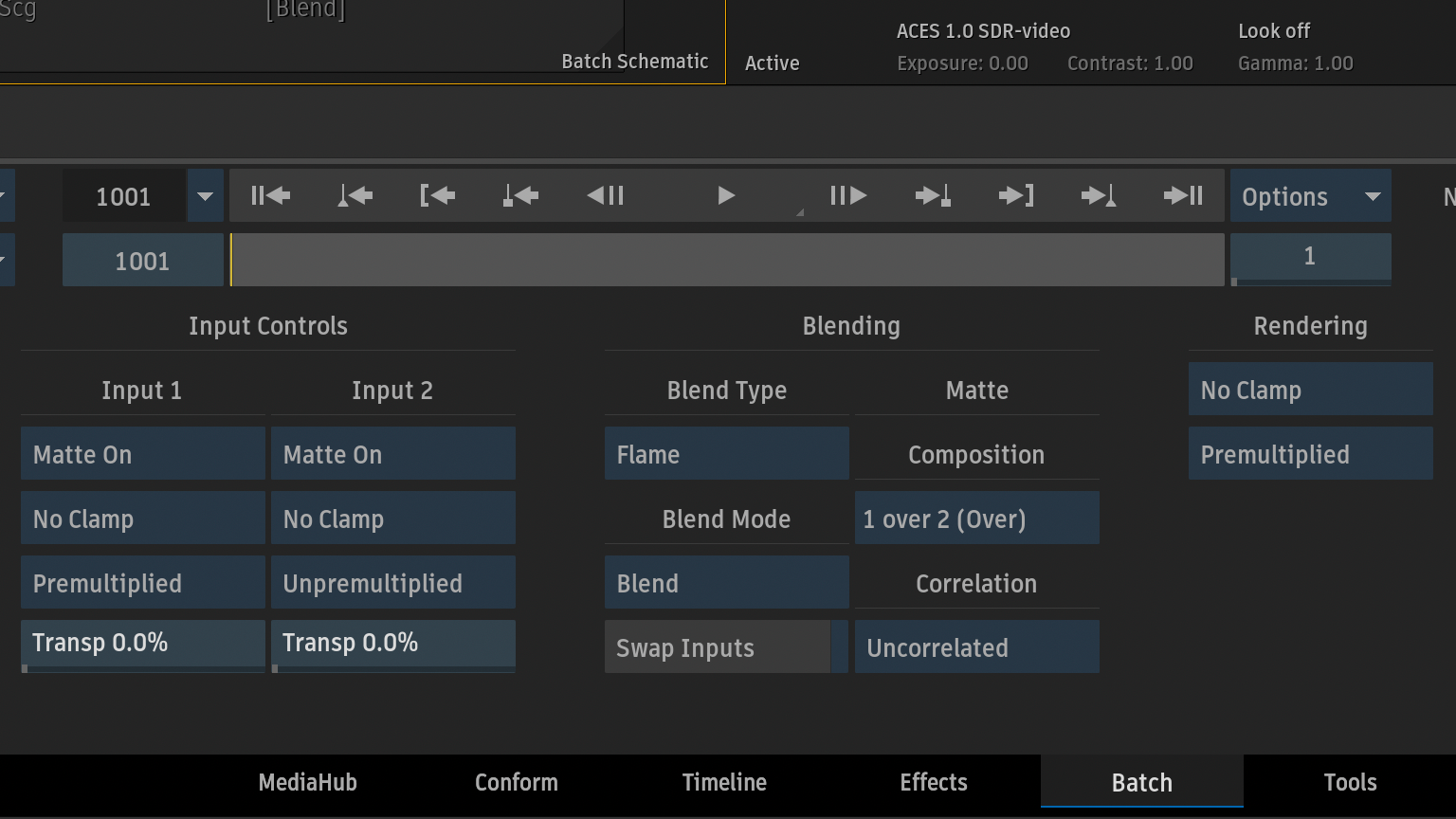Image resolution: width=1456 pixels, height=819 pixels.
Task: Click the gray timeline scrub bar
Action: (727, 260)
